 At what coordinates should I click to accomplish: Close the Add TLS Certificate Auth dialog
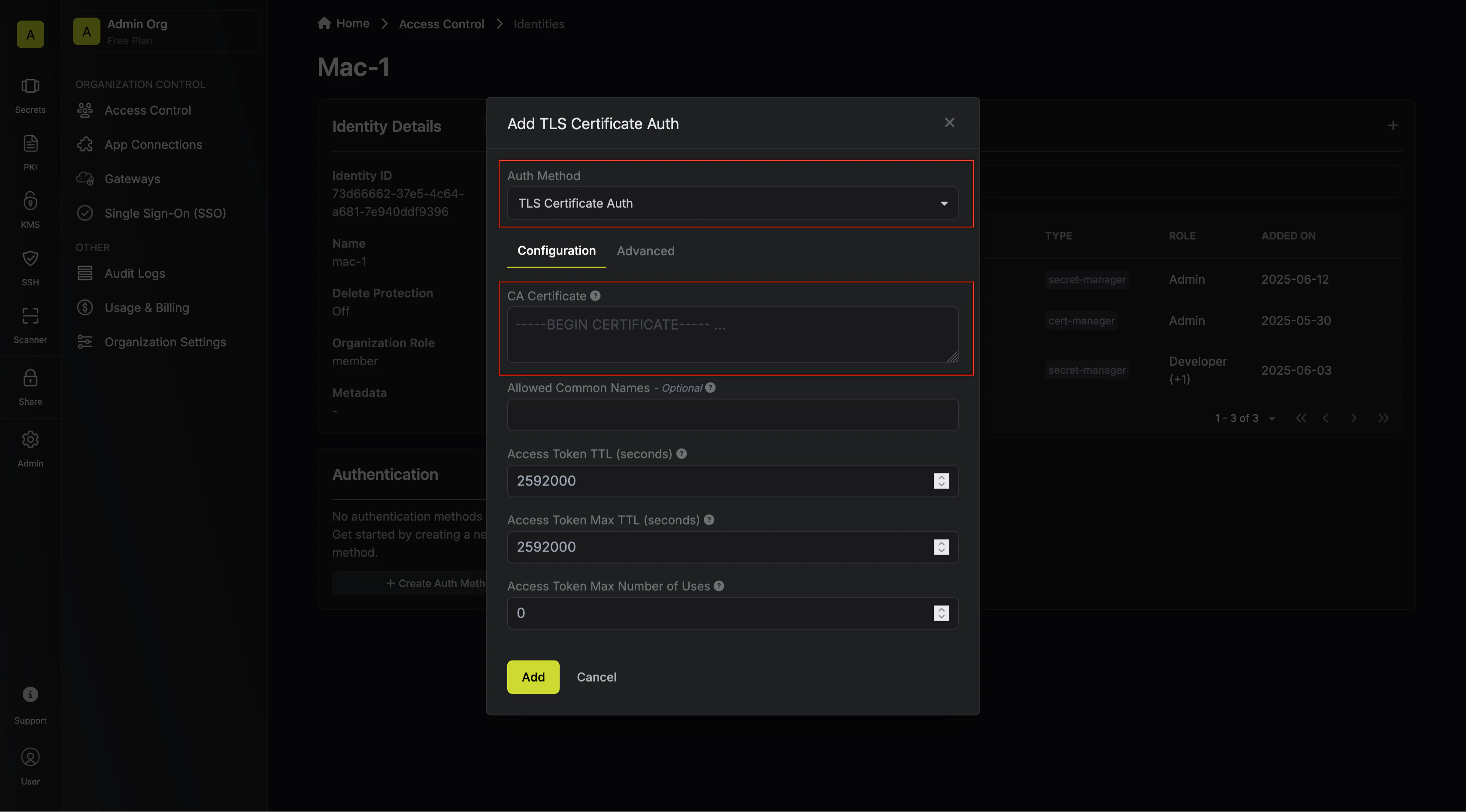[949, 122]
